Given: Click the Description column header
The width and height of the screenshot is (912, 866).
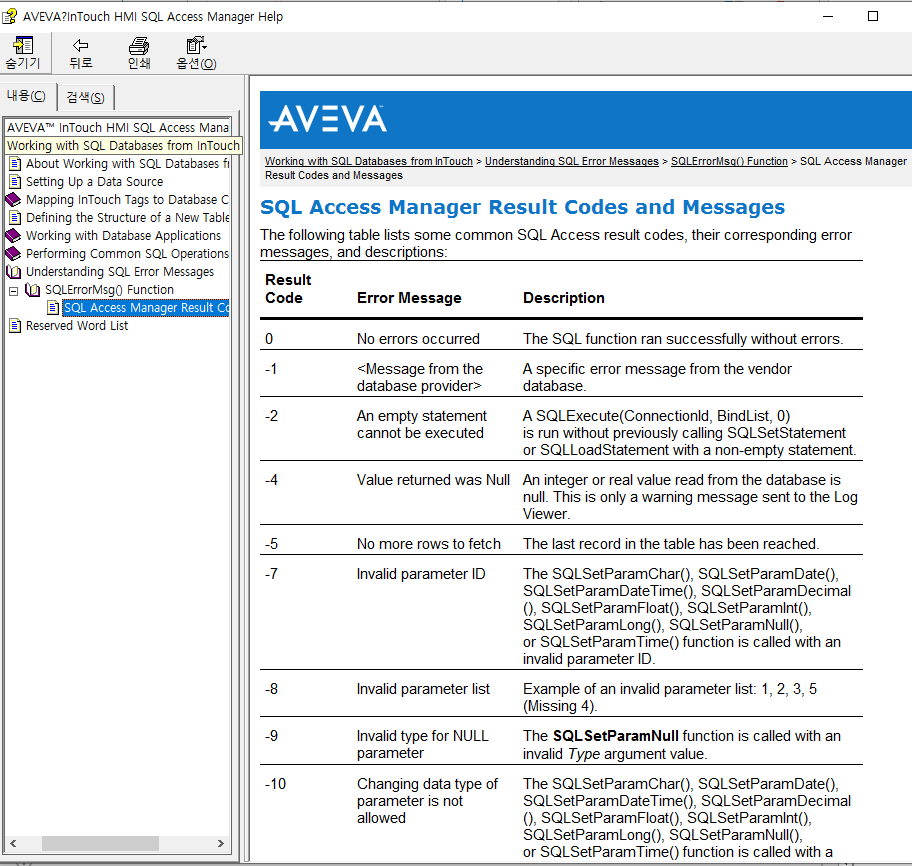Looking at the screenshot, I should click(x=564, y=298).
